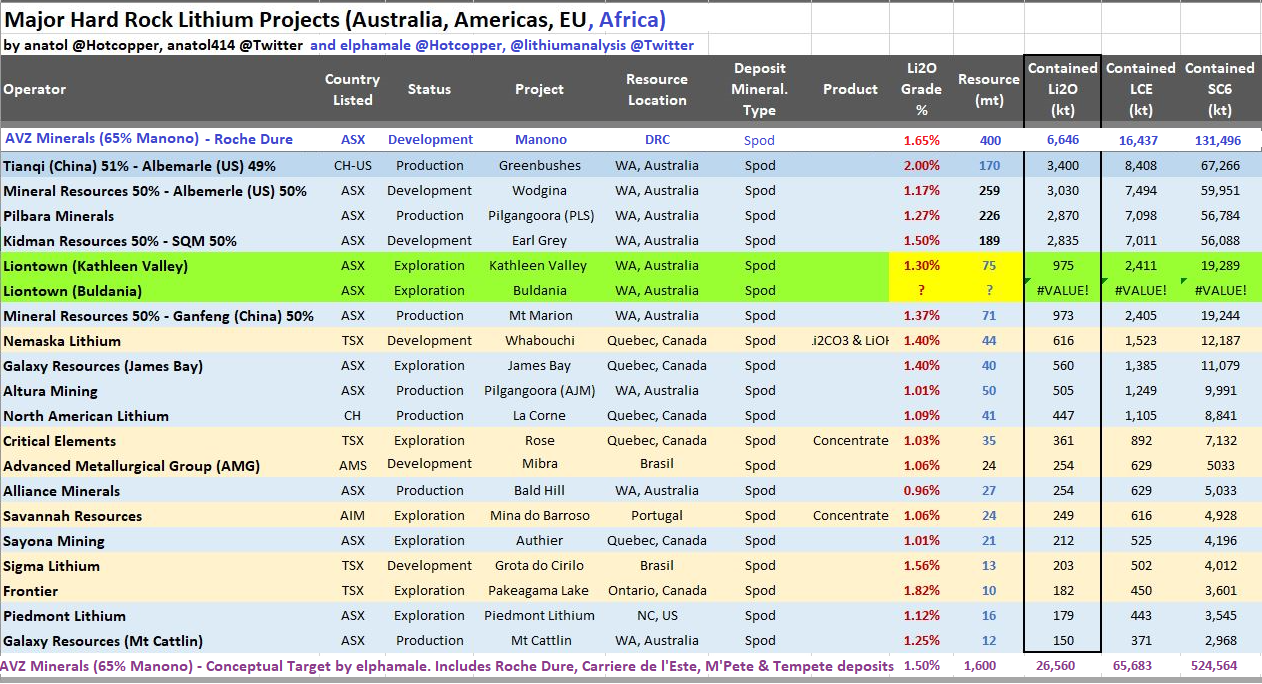This screenshot has height=684, width=1262.
Task: Select the 'Pakeagama Lake' project cell
Action: [539, 590]
